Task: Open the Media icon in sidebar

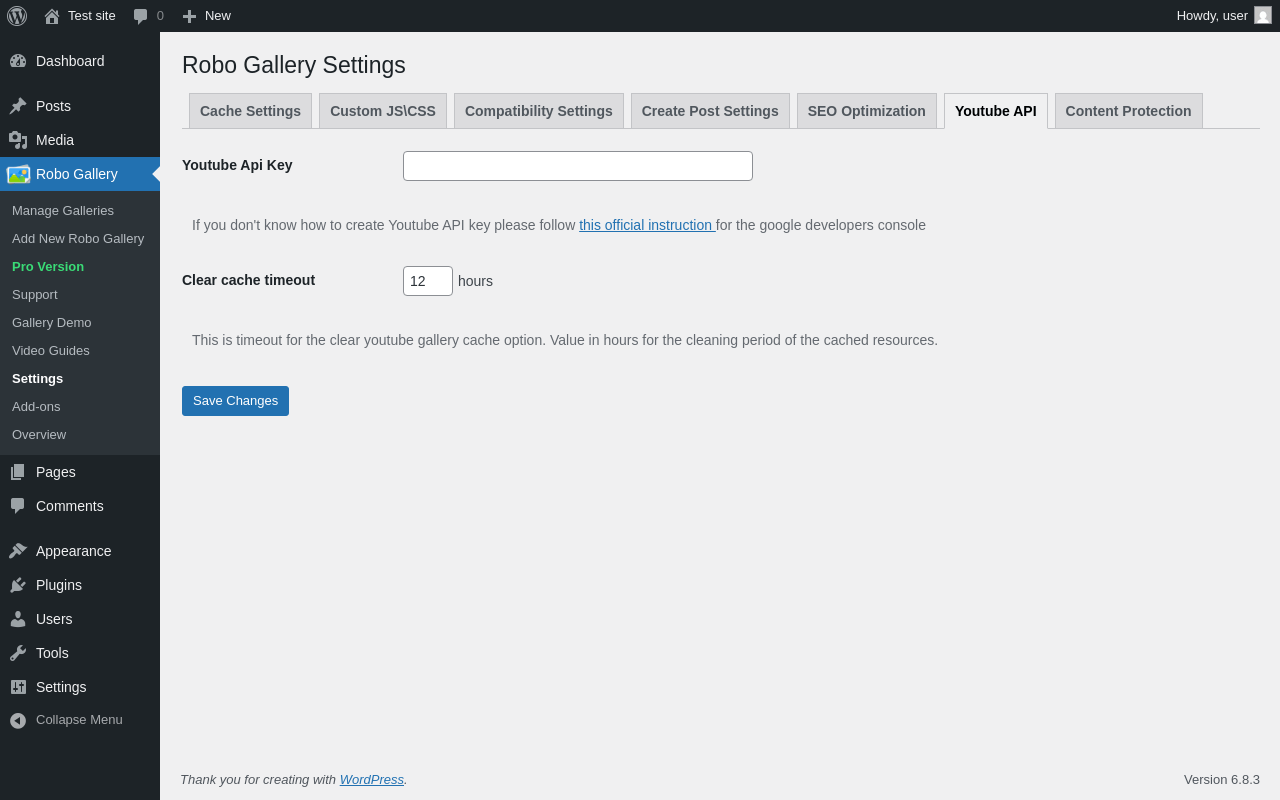Action: point(18,140)
